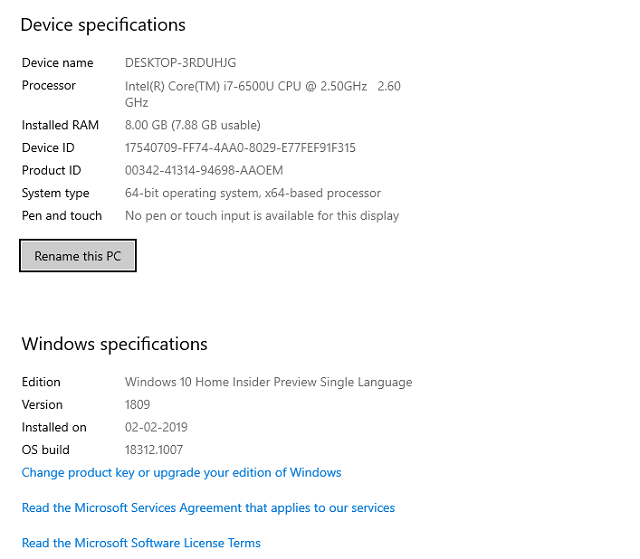Viewport: 640px width, 559px height.
Task: Click the System type value text
Action: point(253,193)
